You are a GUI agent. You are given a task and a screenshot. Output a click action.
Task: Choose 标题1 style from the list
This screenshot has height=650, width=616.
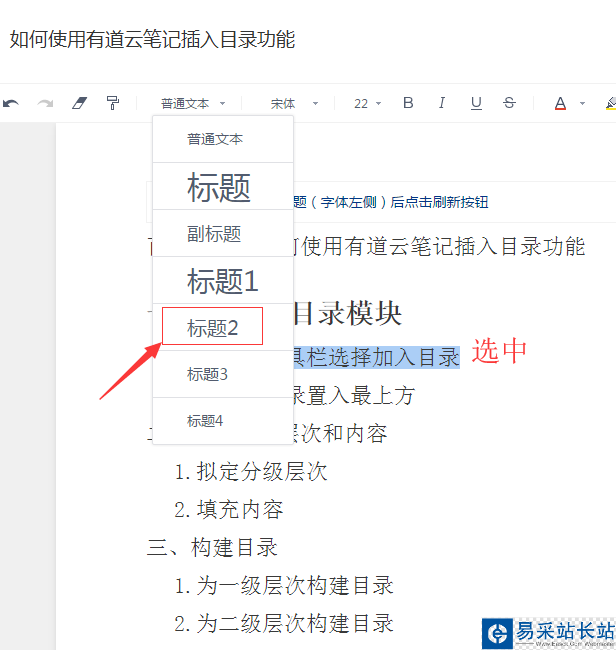click(x=223, y=280)
